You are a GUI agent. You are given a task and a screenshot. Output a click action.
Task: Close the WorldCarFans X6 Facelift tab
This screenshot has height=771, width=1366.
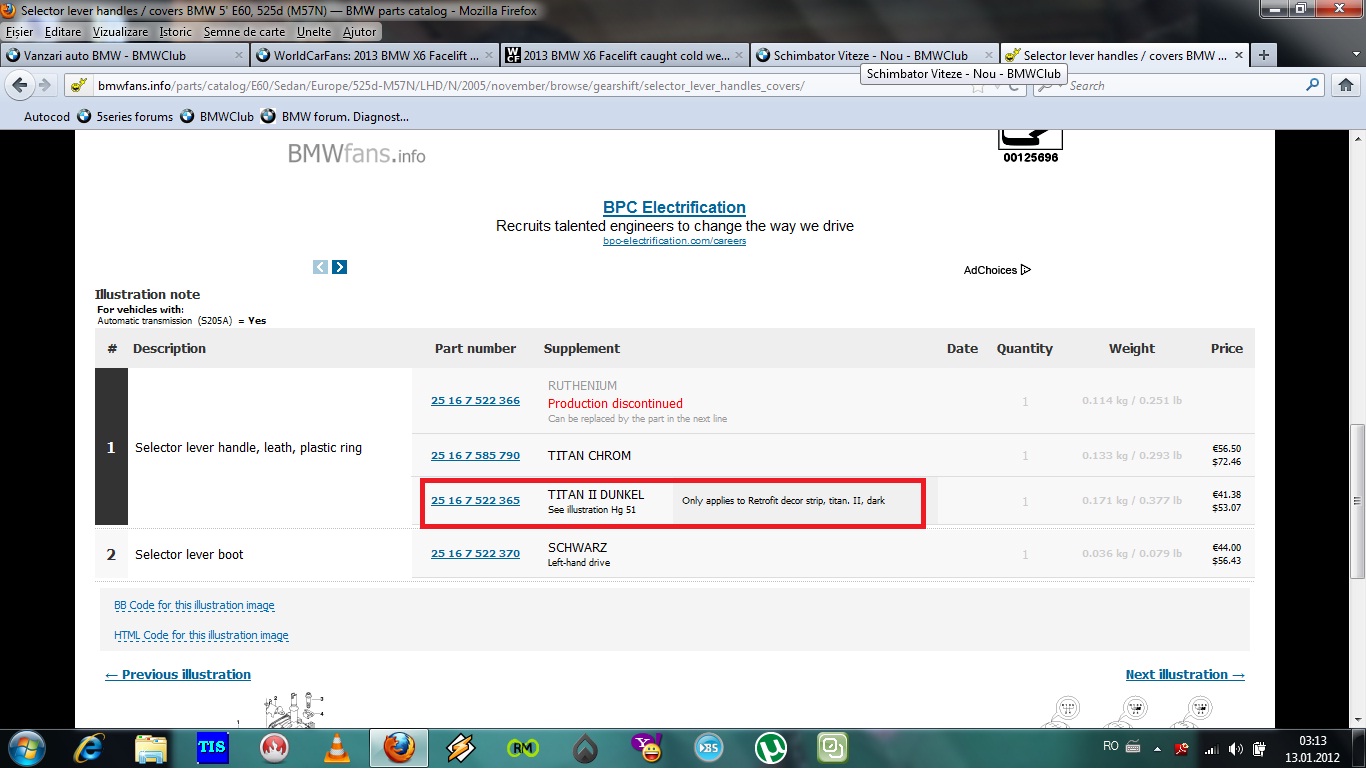(488, 56)
